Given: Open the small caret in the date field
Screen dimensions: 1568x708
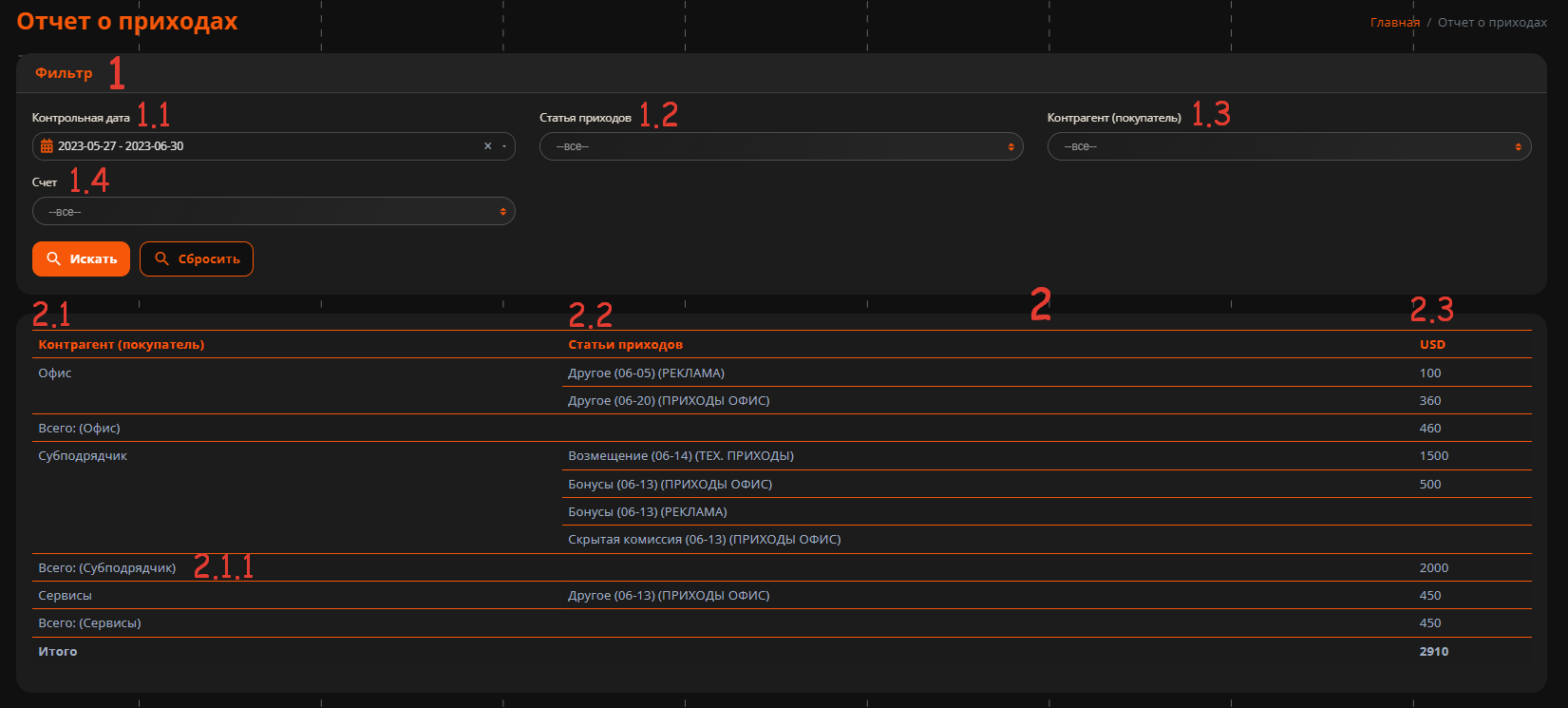Looking at the screenshot, I should tap(504, 146).
